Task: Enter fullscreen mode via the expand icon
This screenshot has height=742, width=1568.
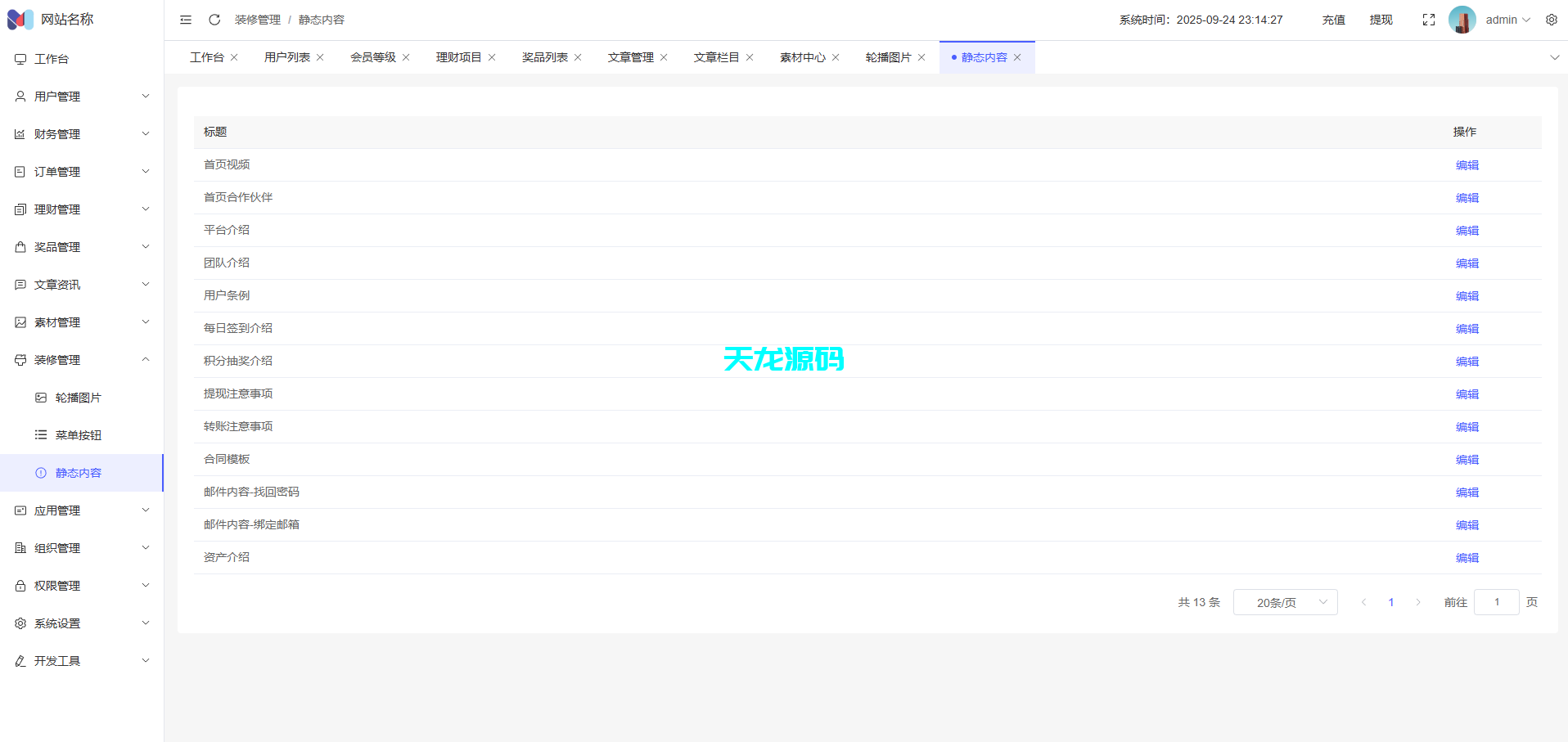Action: coord(1428,19)
